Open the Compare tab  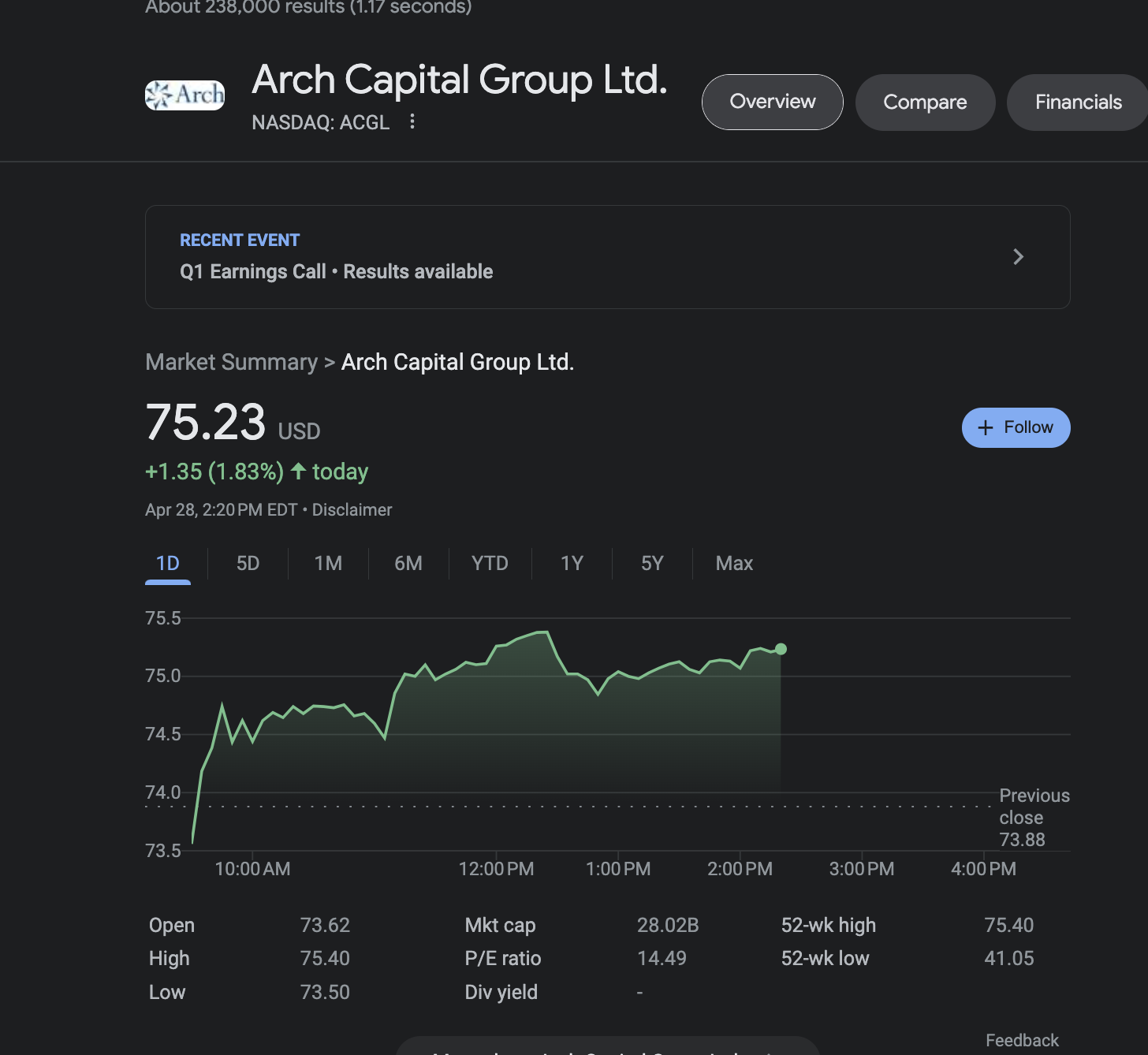pos(925,103)
